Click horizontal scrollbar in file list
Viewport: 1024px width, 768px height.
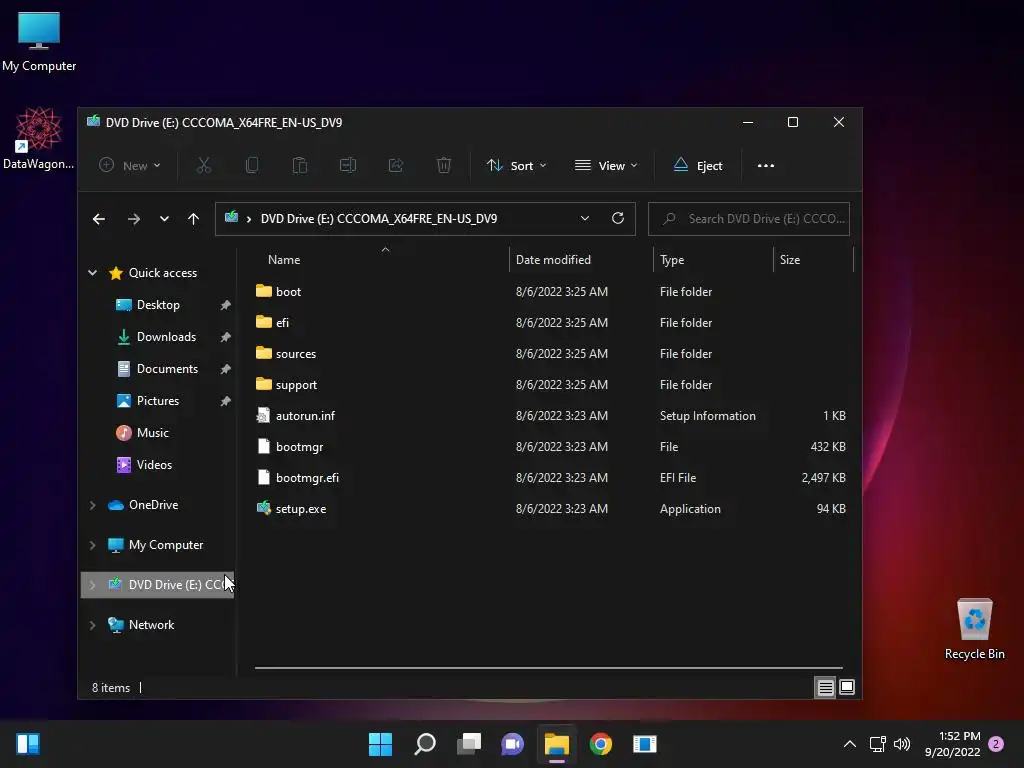tap(549, 668)
